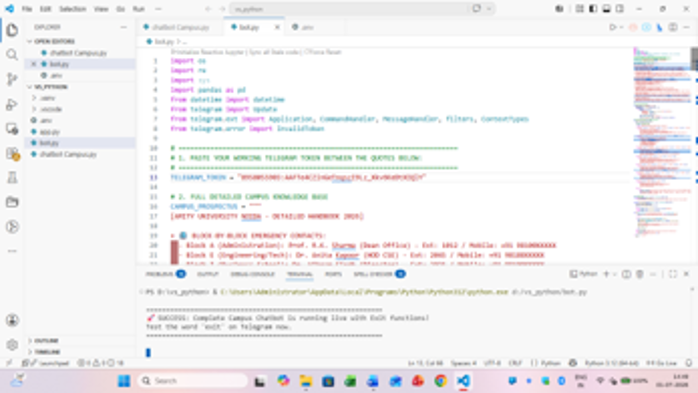Screen dimensions: 698x393
Task: Open the Remote Explorer view
Action: click(12, 129)
